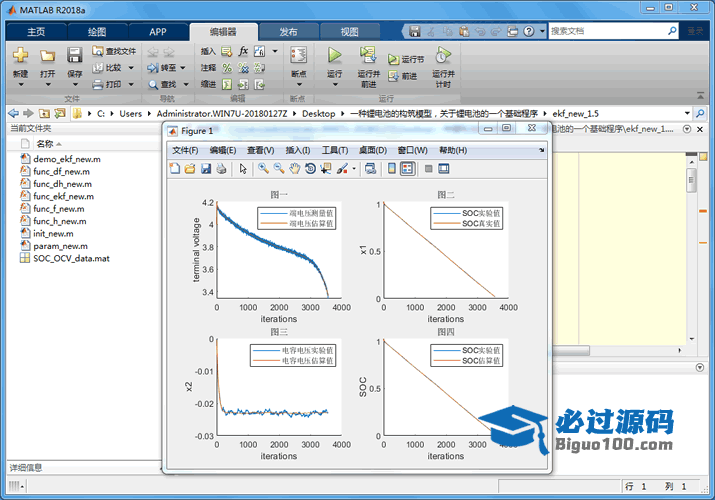Toggle Insert Colorbar button in Figure toolbar
The width and height of the screenshot is (715, 500).
pyautogui.click(x=392, y=169)
